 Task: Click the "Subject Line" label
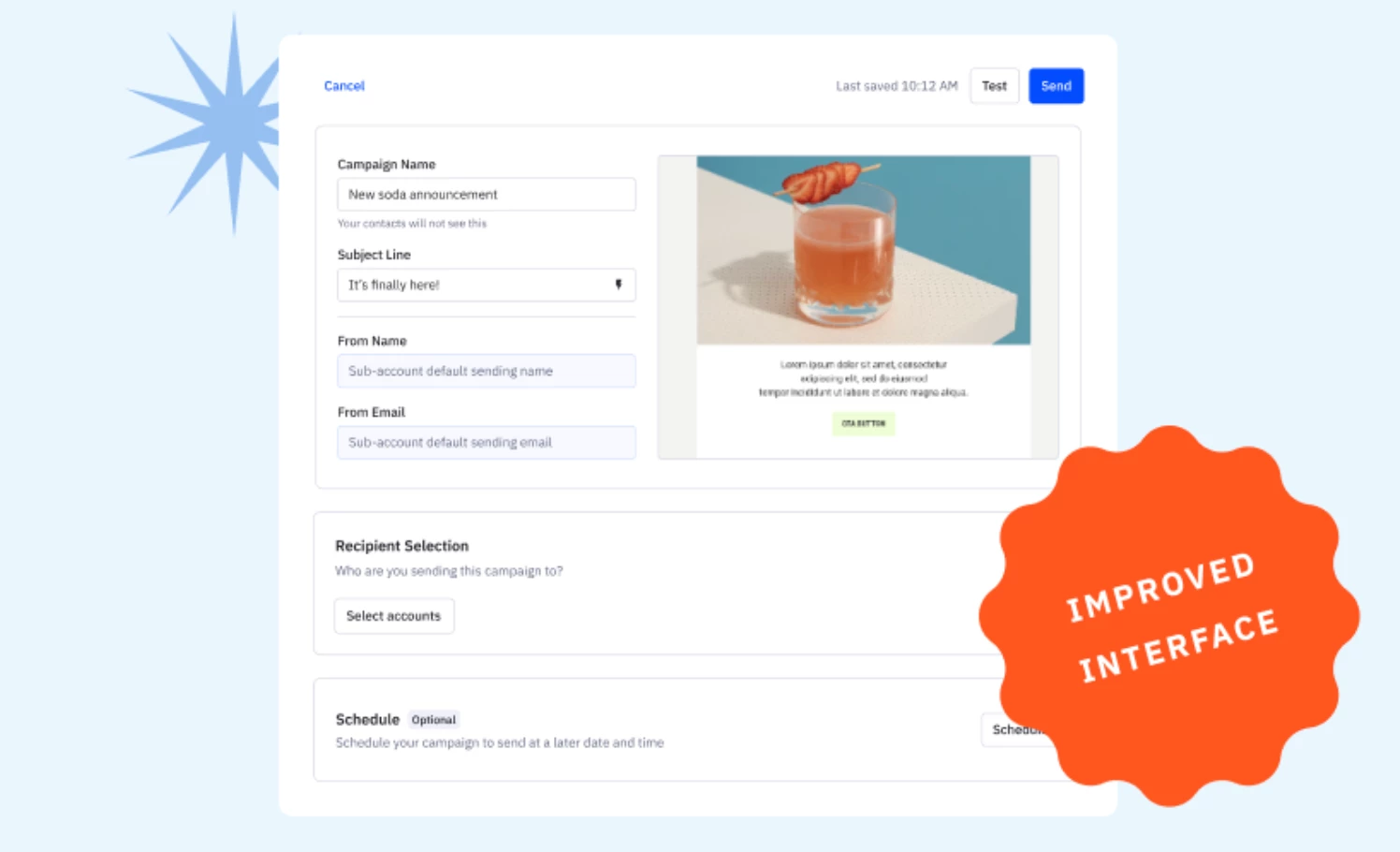(374, 255)
